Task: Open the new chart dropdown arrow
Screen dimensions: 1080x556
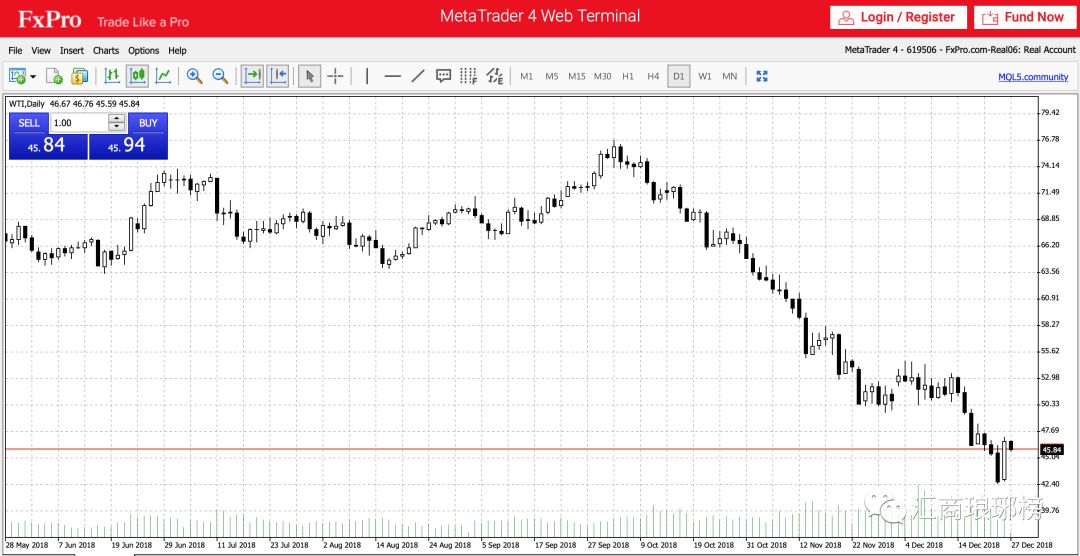Action: pyautogui.click(x=33, y=76)
